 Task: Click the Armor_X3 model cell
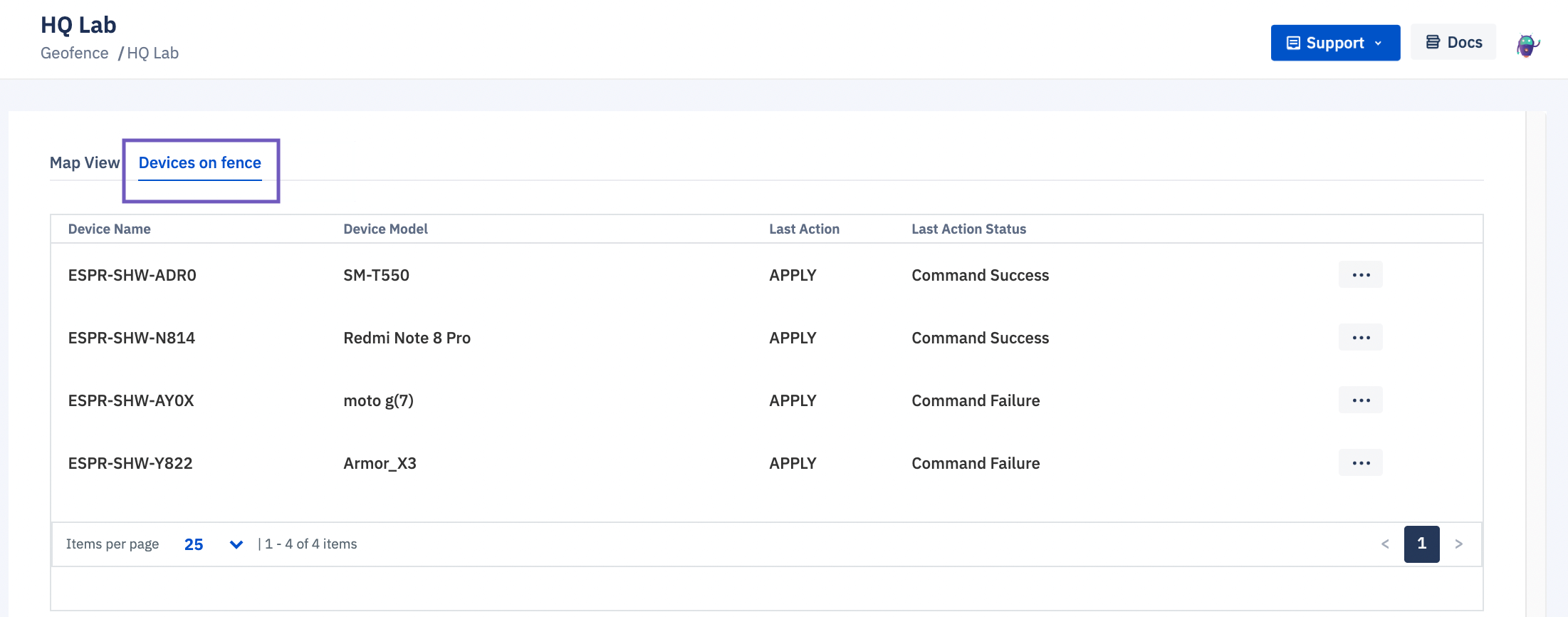coord(380,463)
